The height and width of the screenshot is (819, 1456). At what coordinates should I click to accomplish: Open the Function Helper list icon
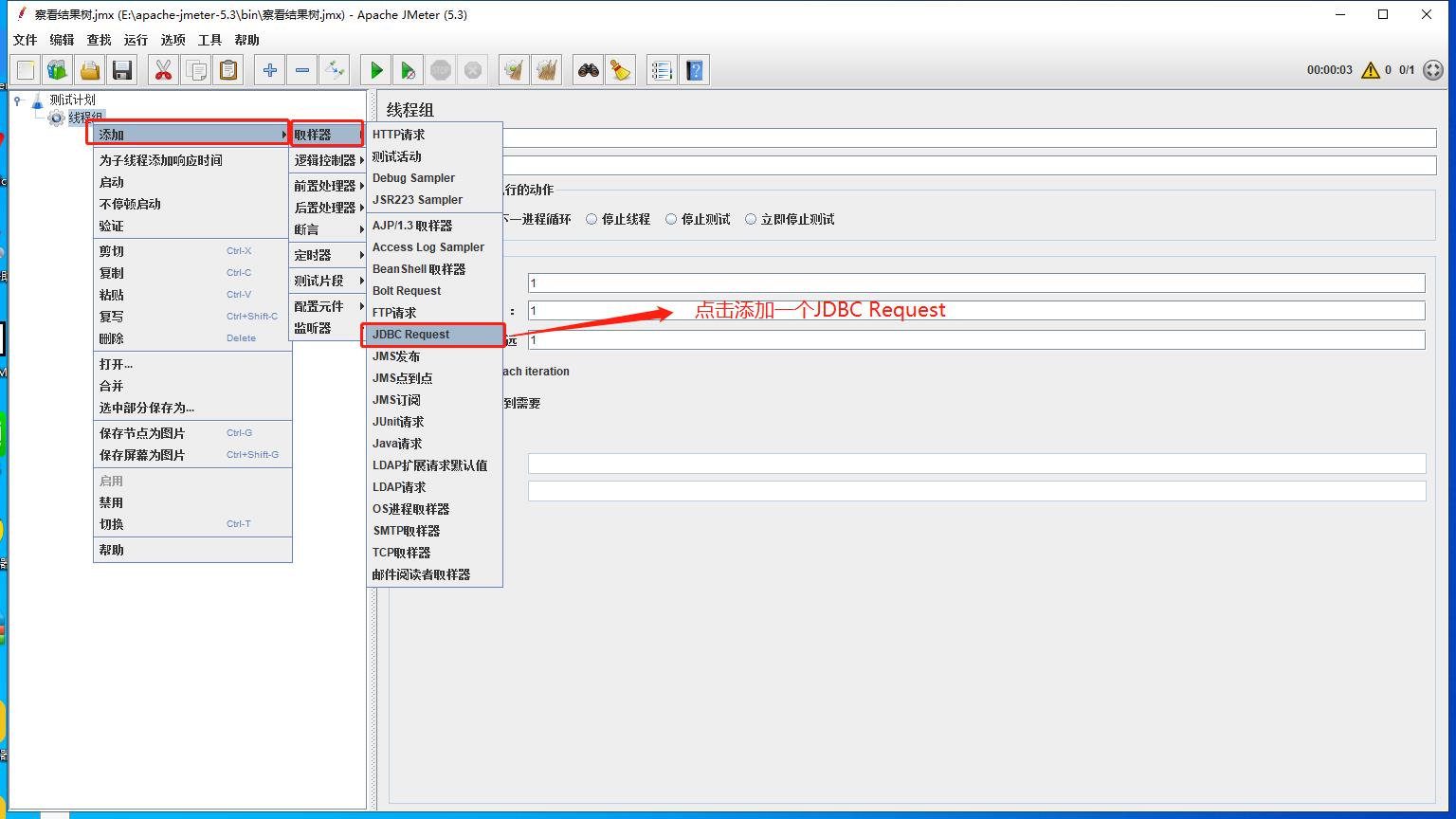point(663,70)
